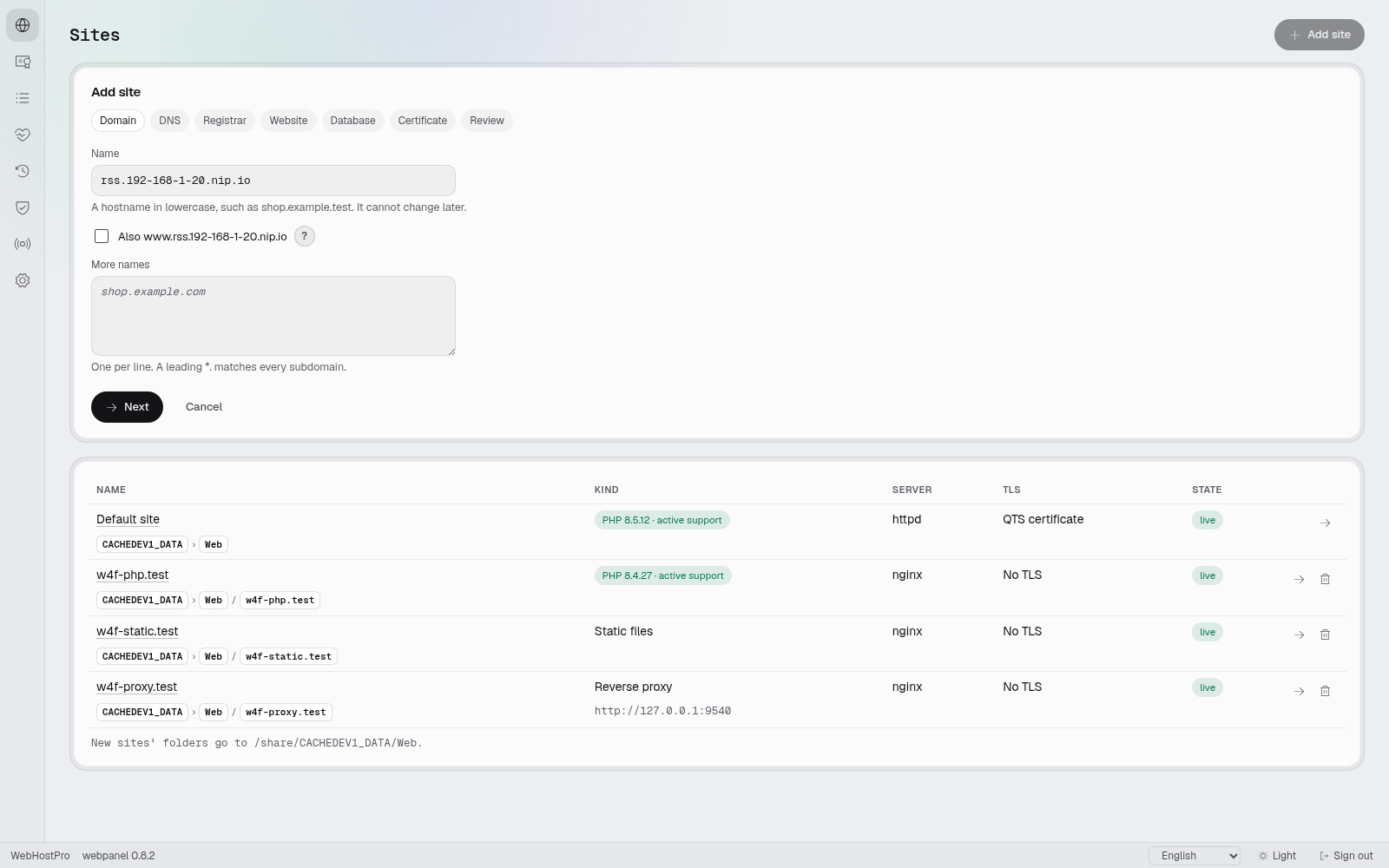Image resolution: width=1389 pixels, height=868 pixels.
Task: Switch to the Certificate step tab
Action: click(423, 121)
